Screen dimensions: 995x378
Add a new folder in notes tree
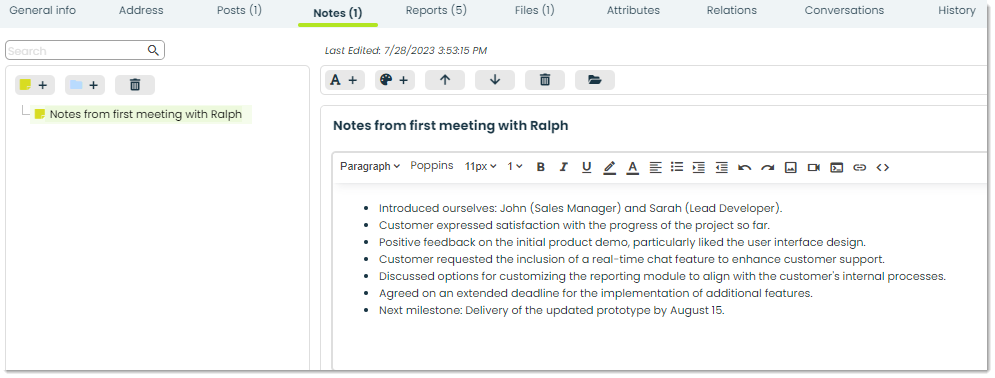84,85
